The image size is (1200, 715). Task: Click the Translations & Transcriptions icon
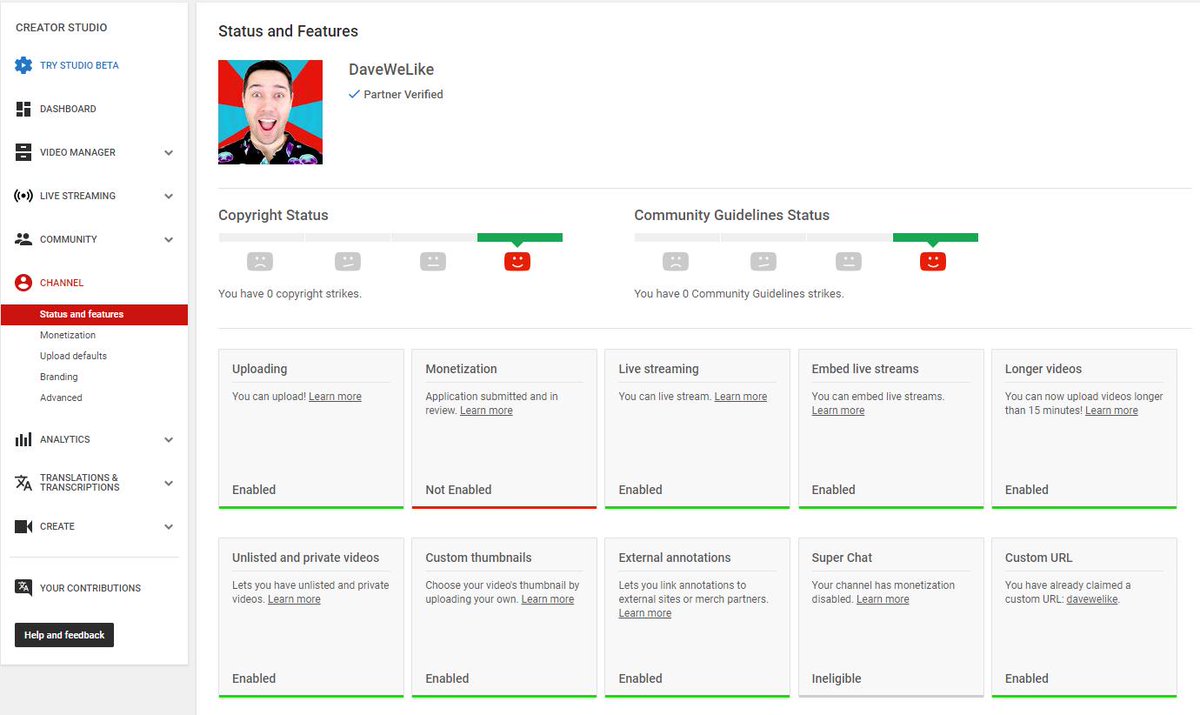click(x=23, y=483)
